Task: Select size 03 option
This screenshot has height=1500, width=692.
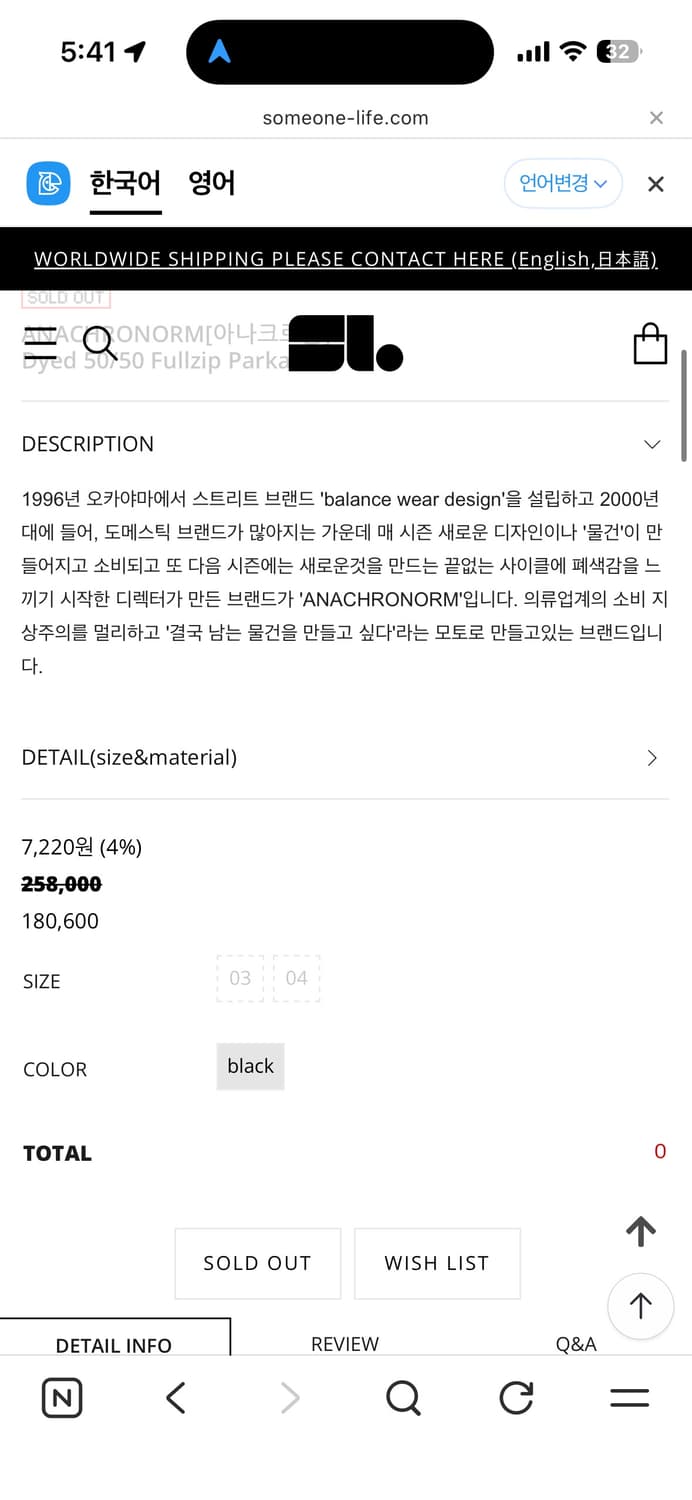Action: pos(239,978)
